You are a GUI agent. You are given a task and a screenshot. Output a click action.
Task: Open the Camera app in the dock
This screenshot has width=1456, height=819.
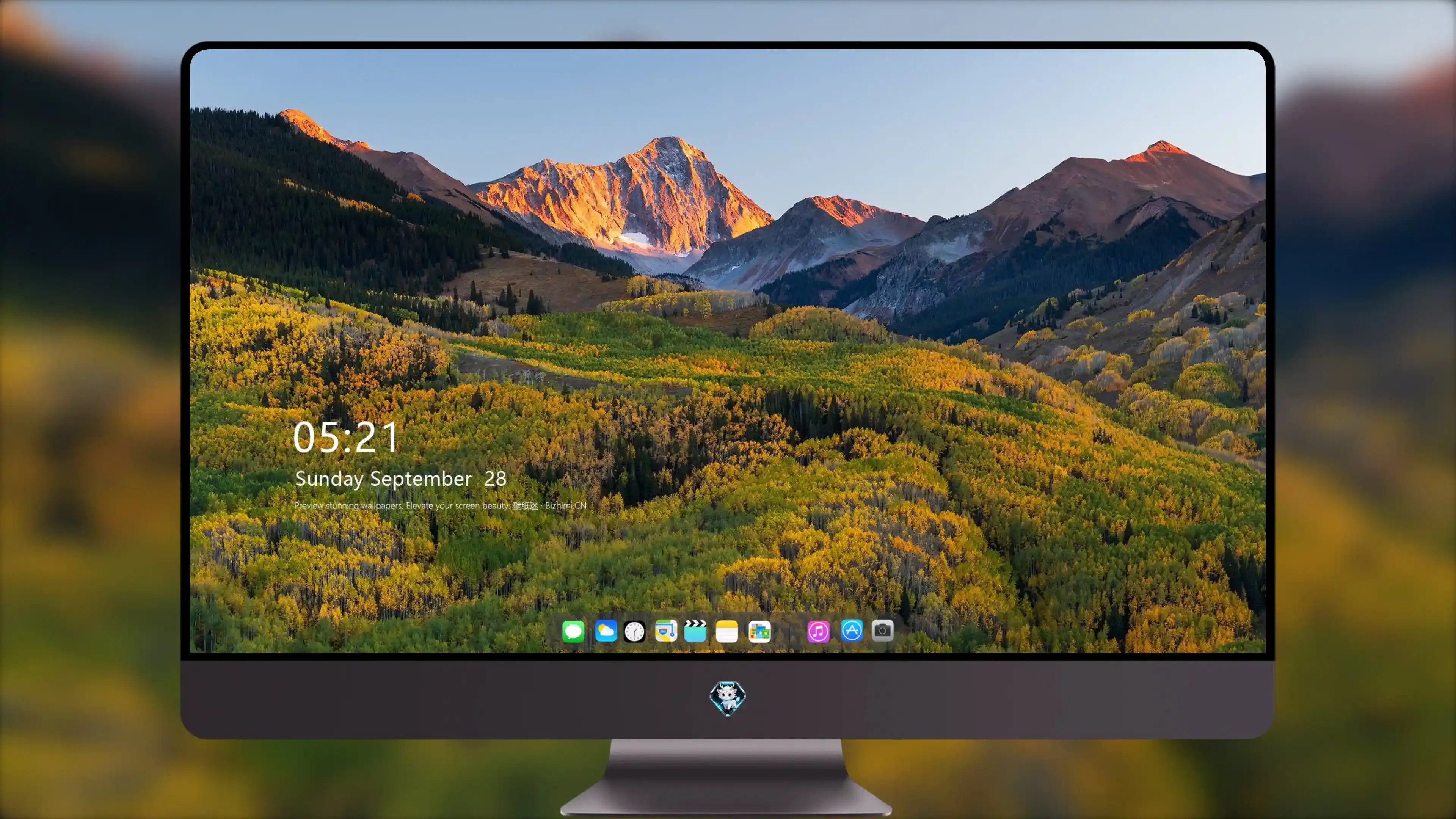[882, 631]
